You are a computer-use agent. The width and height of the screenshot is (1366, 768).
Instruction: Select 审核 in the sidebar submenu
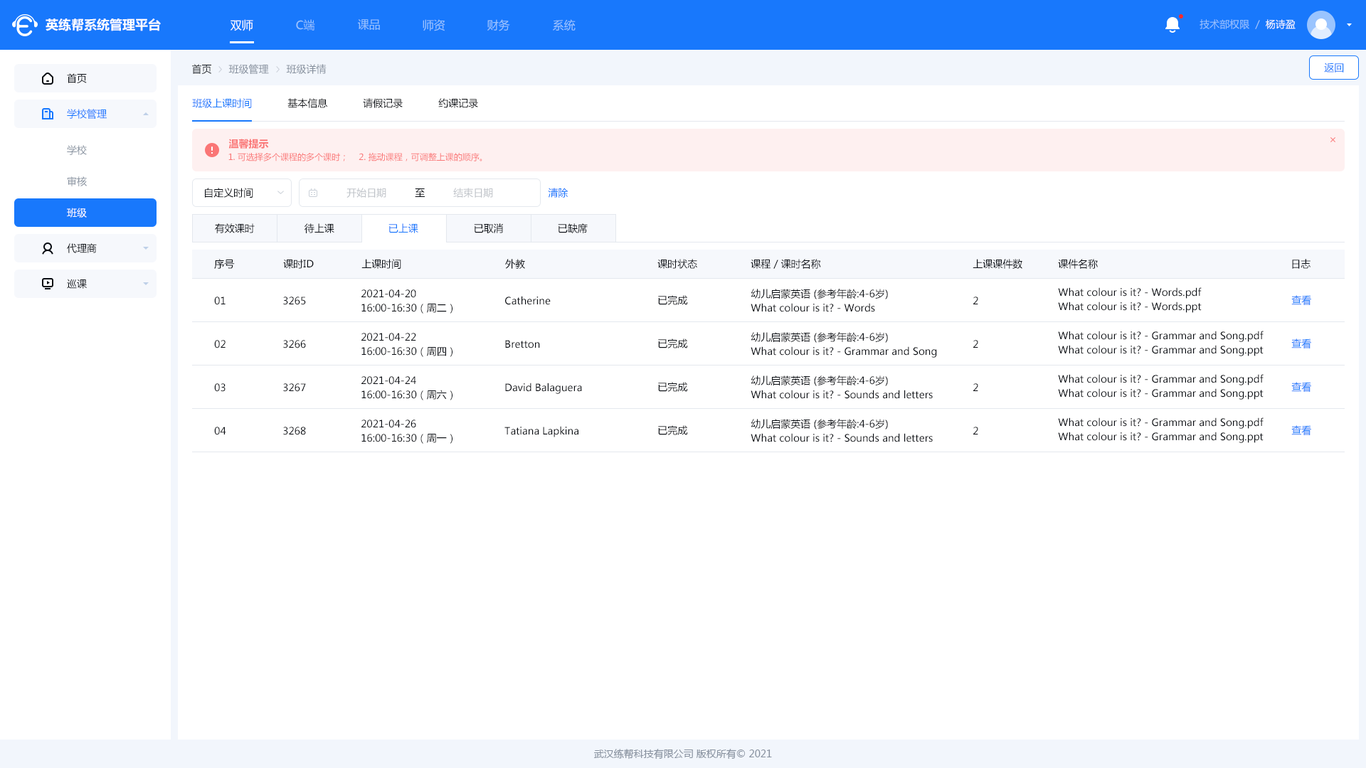pyautogui.click(x=77, y=181)
